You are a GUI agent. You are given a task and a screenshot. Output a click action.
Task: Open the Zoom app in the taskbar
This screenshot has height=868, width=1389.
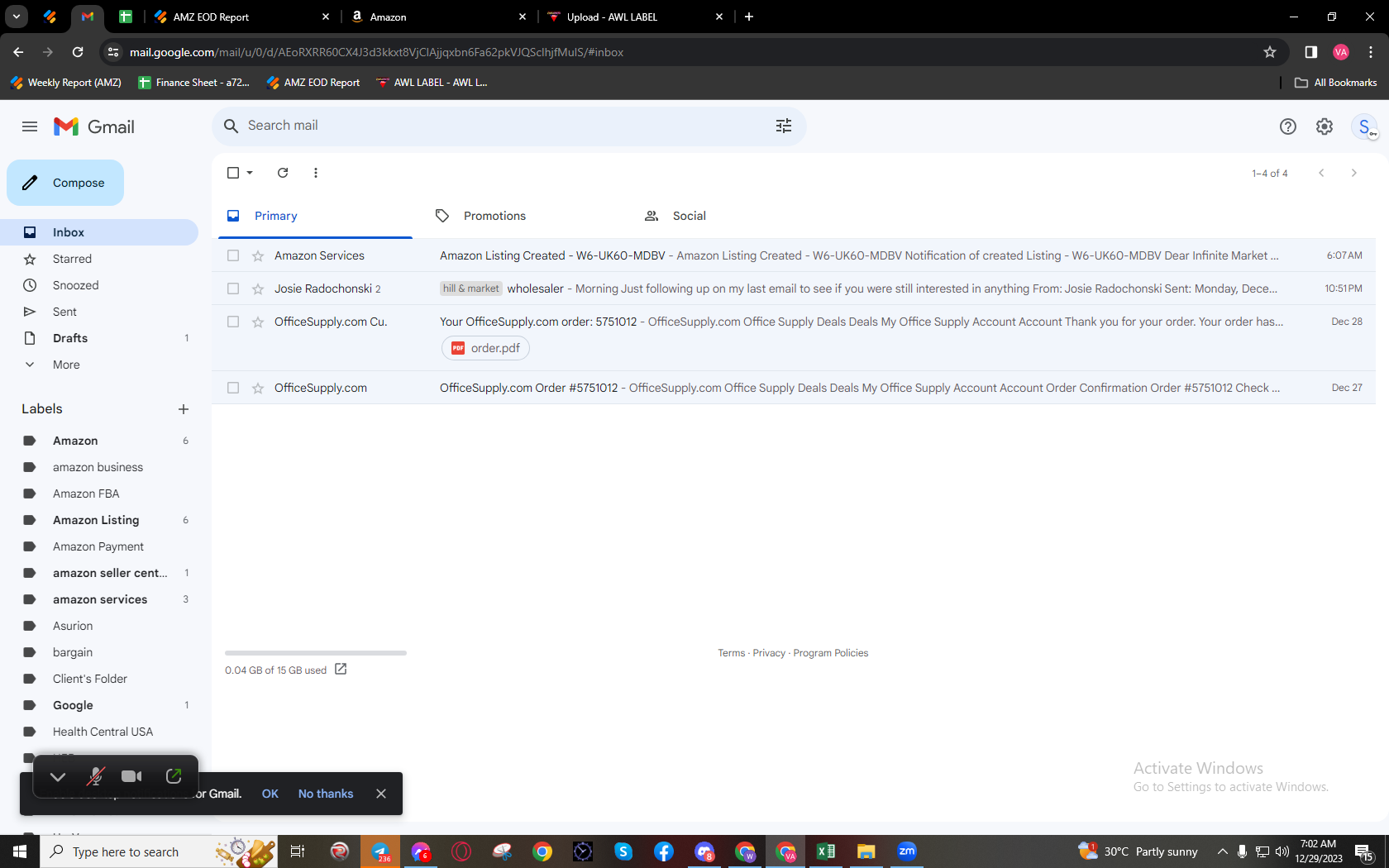pos(907,851)
